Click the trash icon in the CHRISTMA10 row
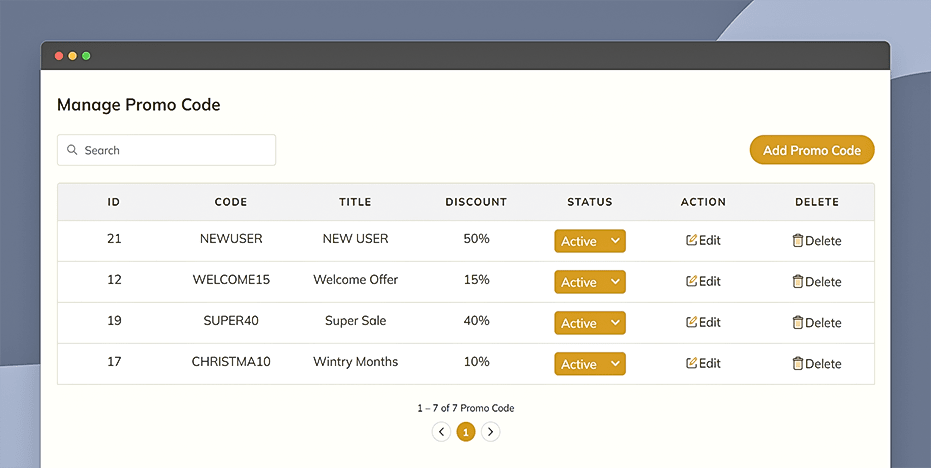Image resolution: width=931 pixels, height=468 pixels. [798, 363]
